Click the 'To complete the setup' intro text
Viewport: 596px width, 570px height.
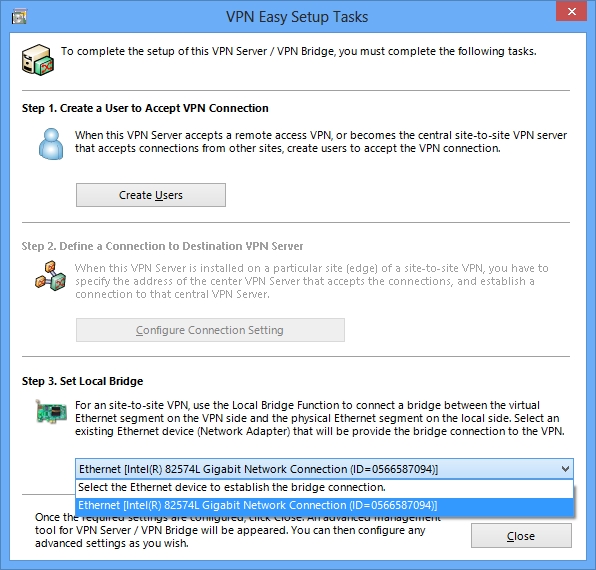tap(299, 51)
